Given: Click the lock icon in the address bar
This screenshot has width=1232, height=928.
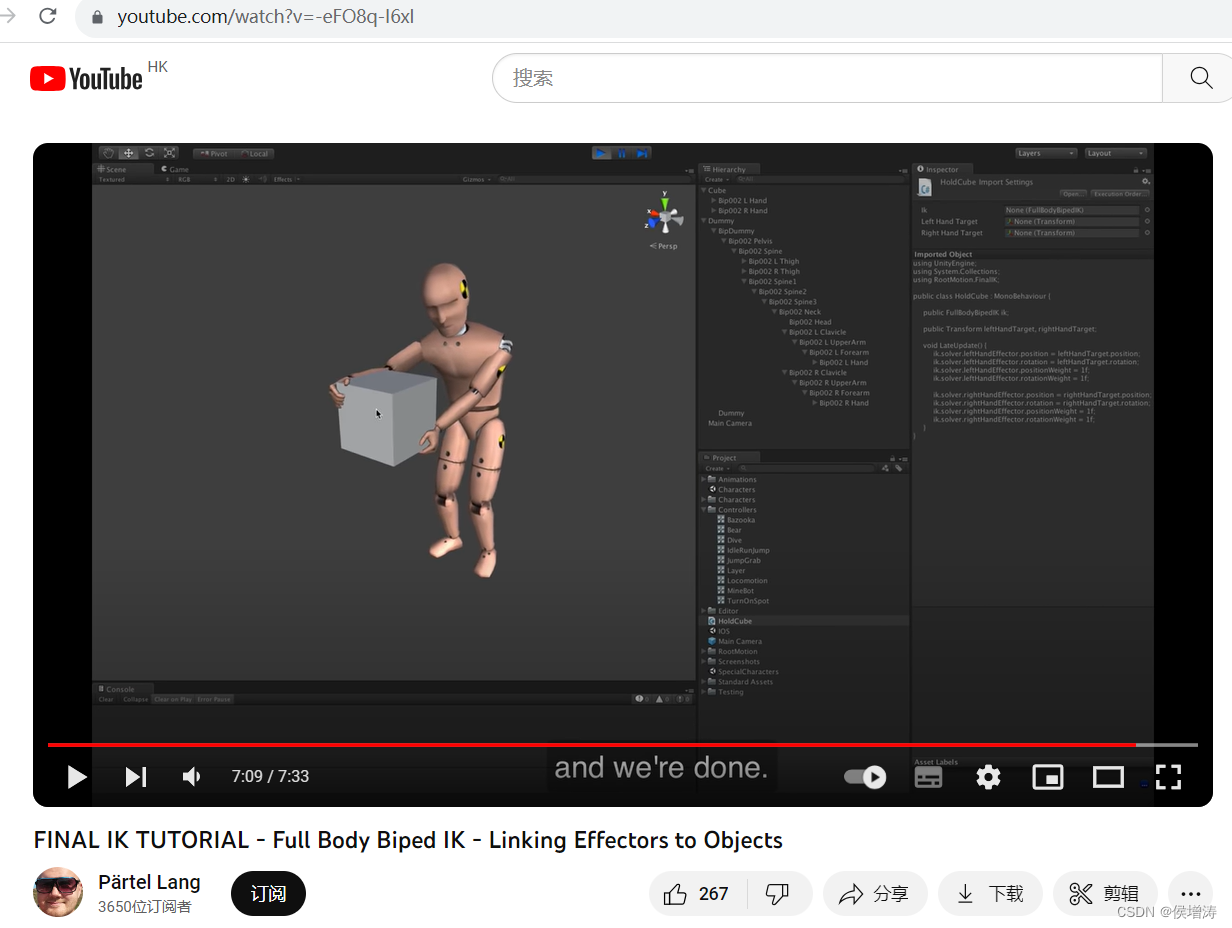Looking at the screenshot, I should pos(97,17).
